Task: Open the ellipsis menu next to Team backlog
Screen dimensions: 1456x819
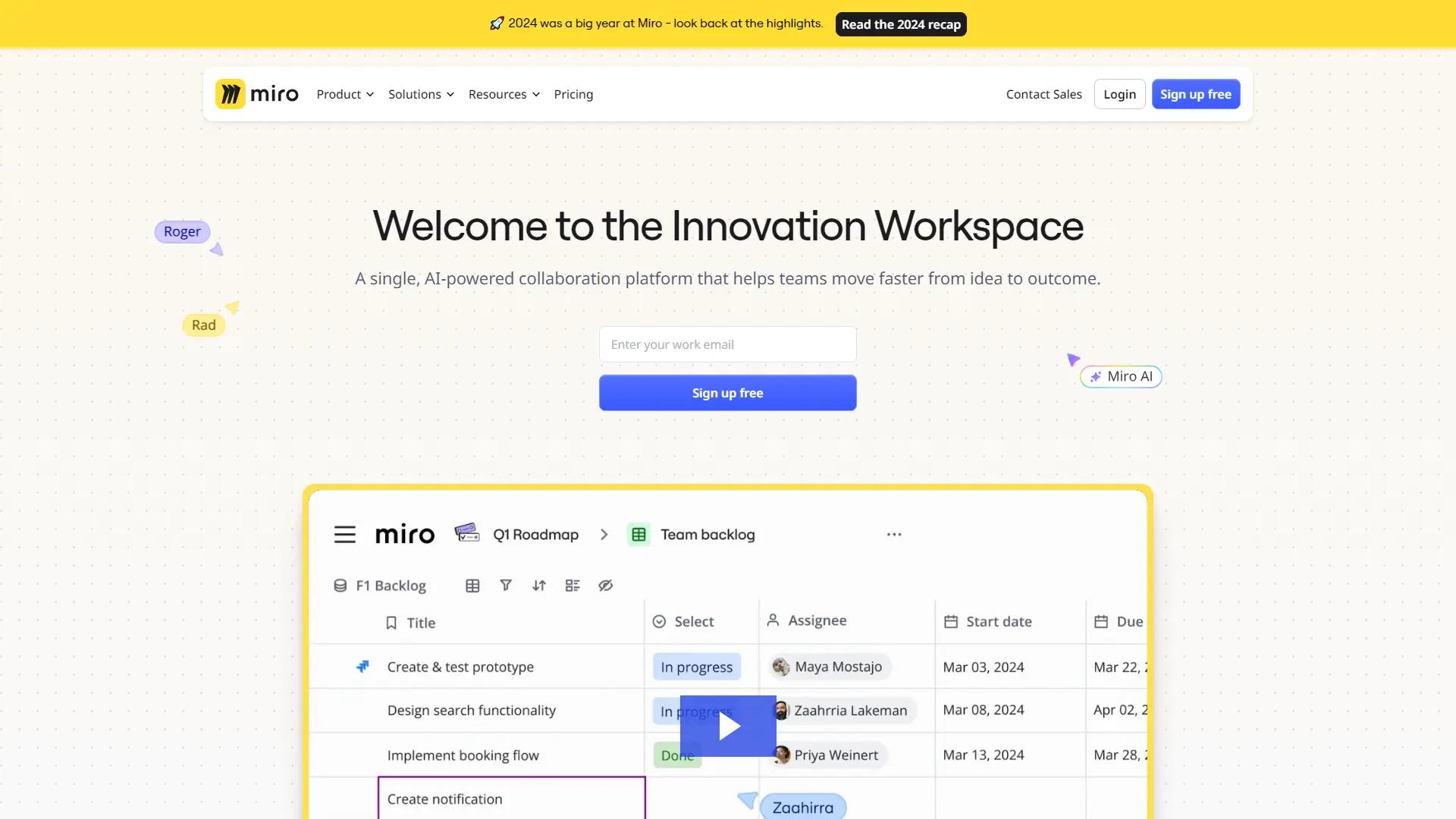Action: point(893,534)
